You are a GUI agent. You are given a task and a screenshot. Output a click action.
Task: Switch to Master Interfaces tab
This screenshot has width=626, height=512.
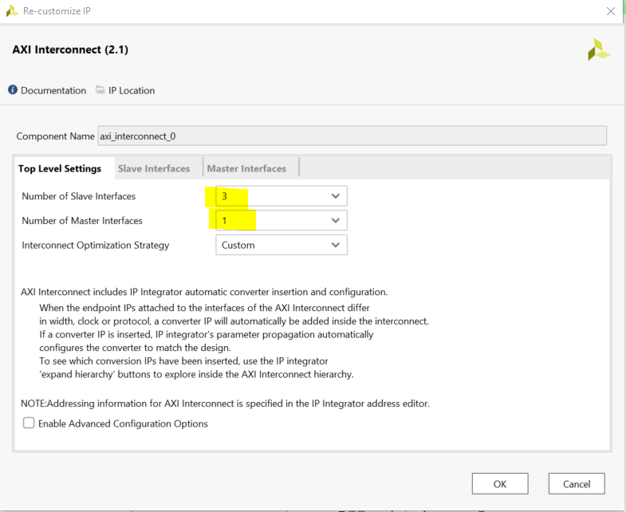[x=247, y=169]
